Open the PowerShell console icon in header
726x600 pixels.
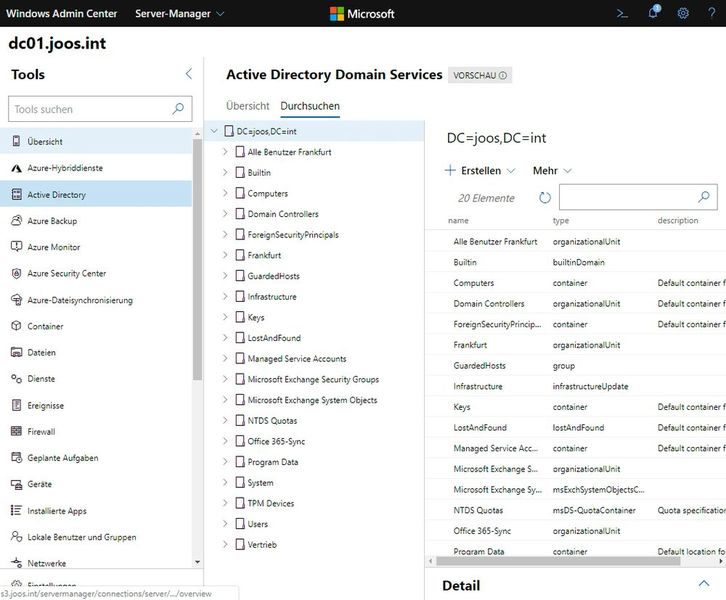[622, 13]
